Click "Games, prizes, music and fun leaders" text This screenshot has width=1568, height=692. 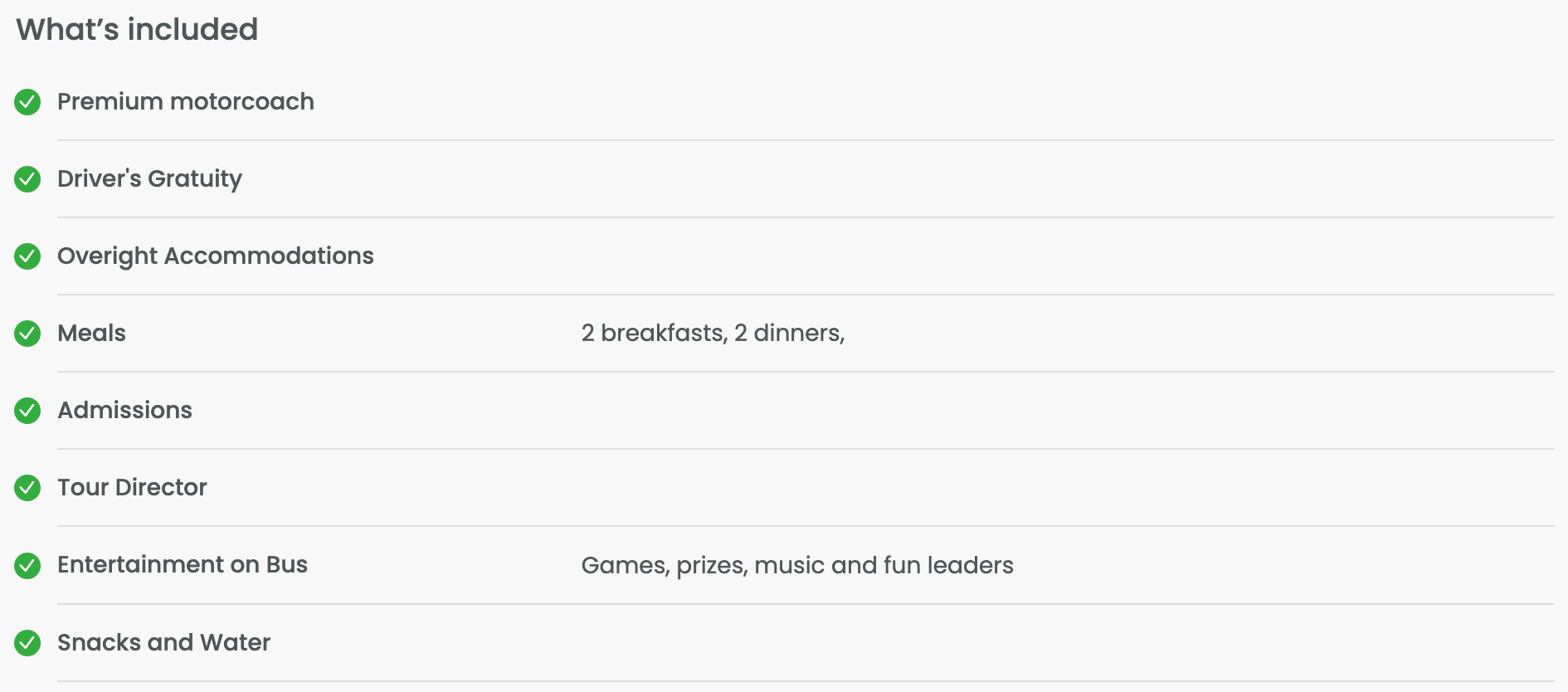point(796,565)
